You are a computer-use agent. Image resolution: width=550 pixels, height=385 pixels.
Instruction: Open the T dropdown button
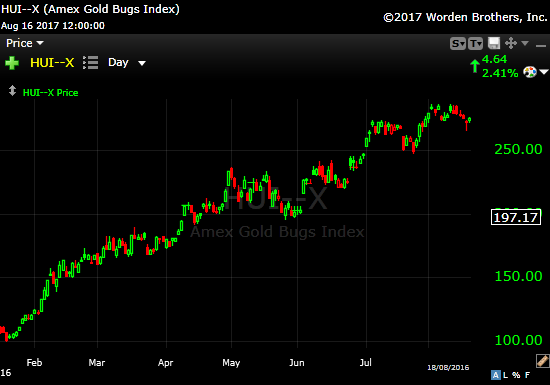tap(475, 44)
